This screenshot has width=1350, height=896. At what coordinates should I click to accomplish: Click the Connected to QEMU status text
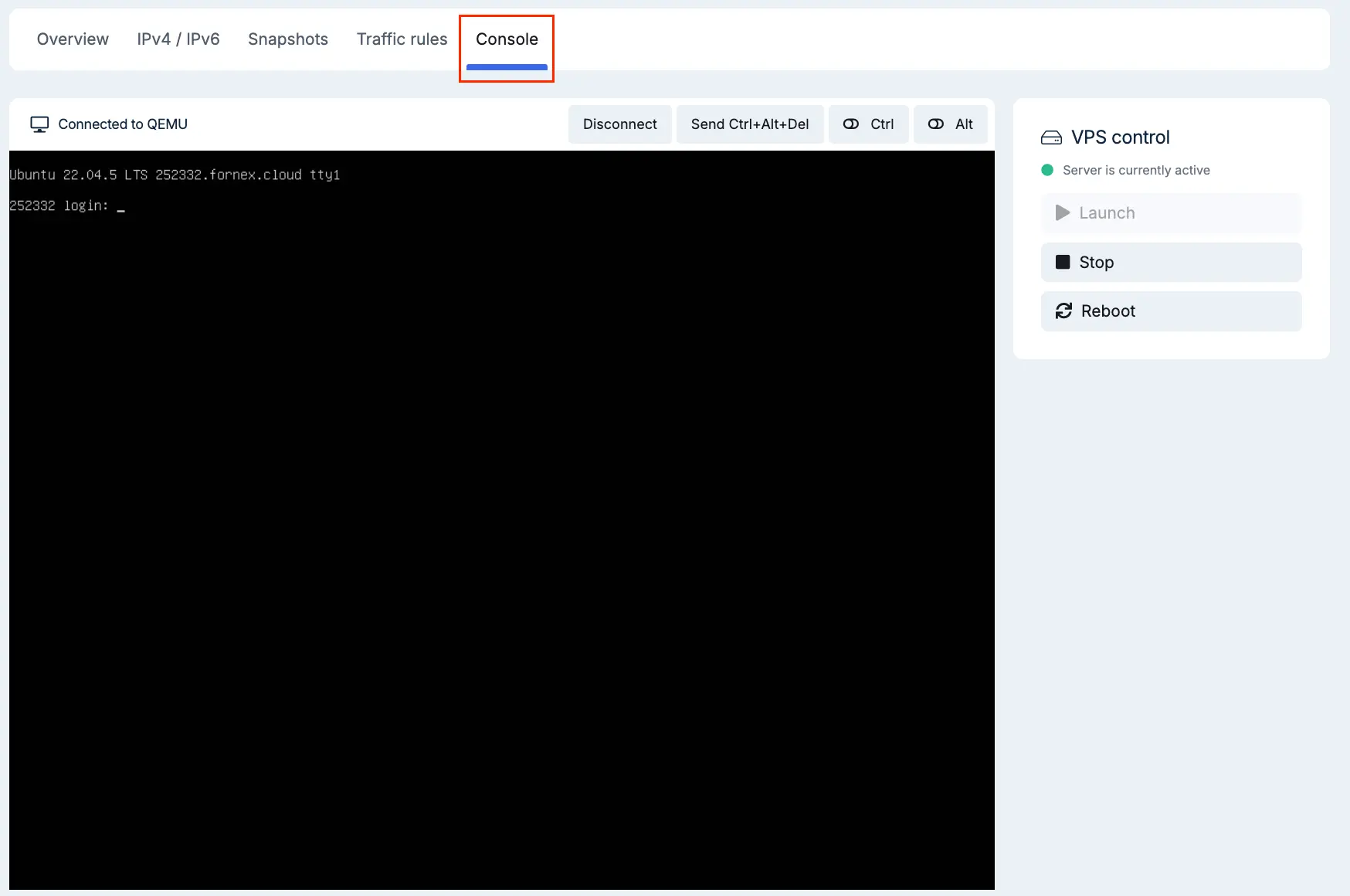[x=123, y=124]
